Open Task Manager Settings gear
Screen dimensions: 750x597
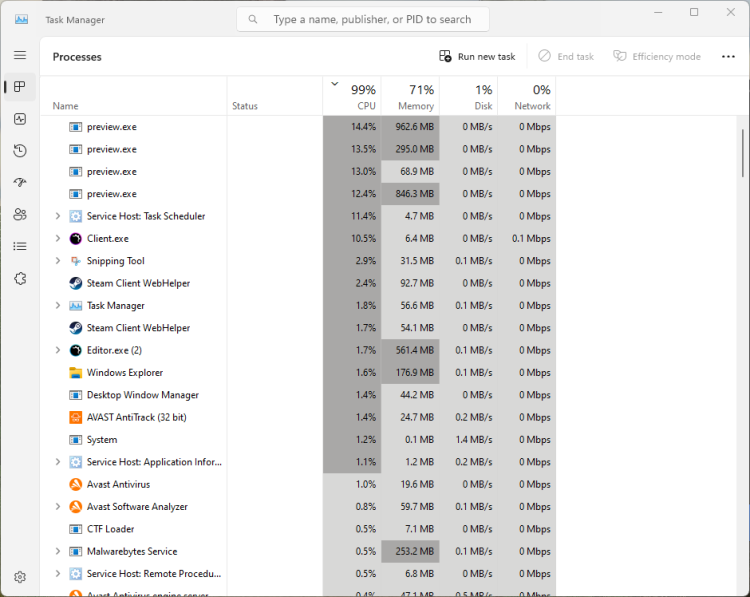point(20,577)
